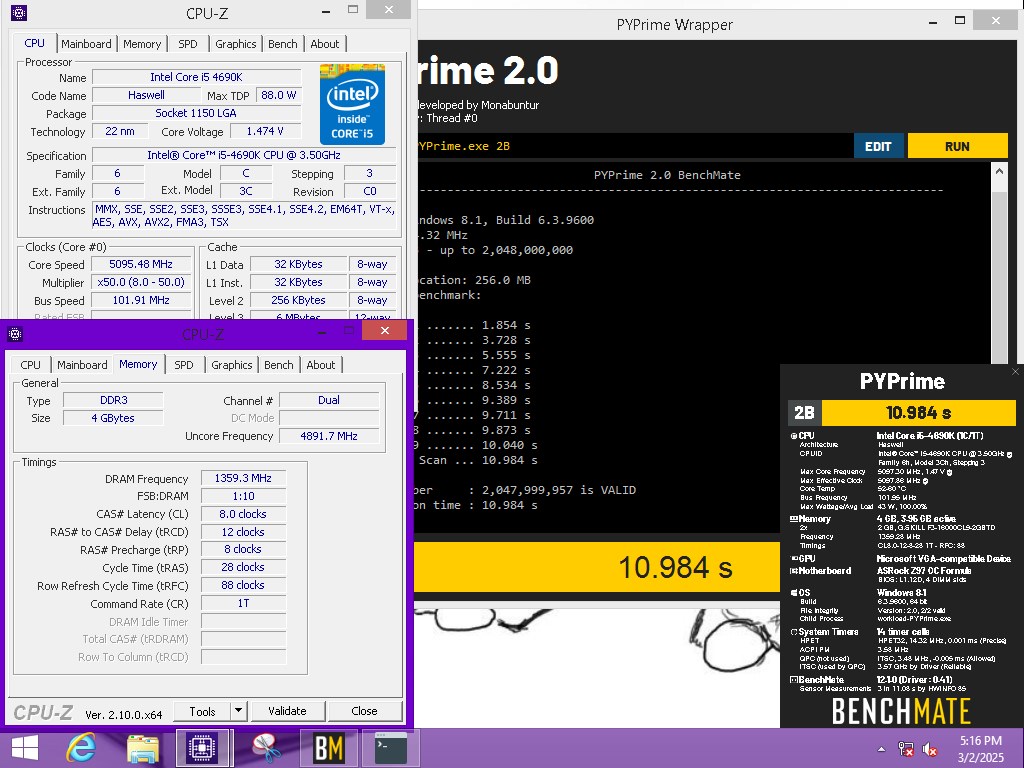1024x768 pixels.
Task: Click the GPU card icon in BenchMate panel
Action: pos(793,559)
